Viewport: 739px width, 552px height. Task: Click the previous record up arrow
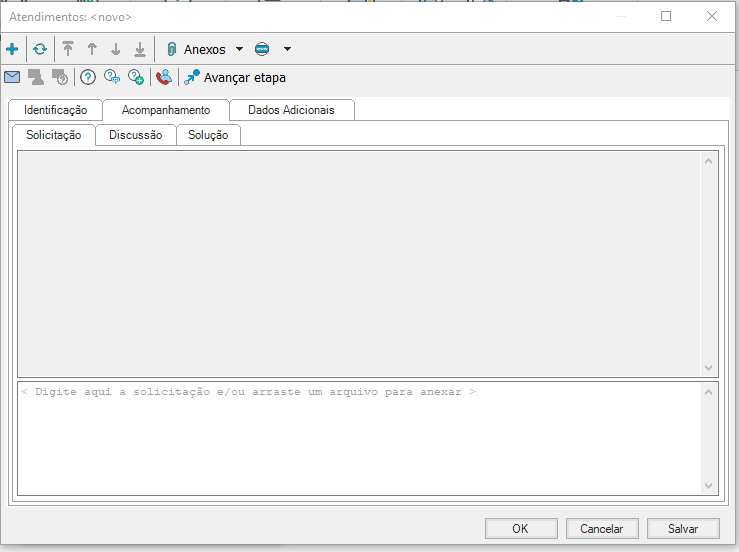tap(92, 49)
